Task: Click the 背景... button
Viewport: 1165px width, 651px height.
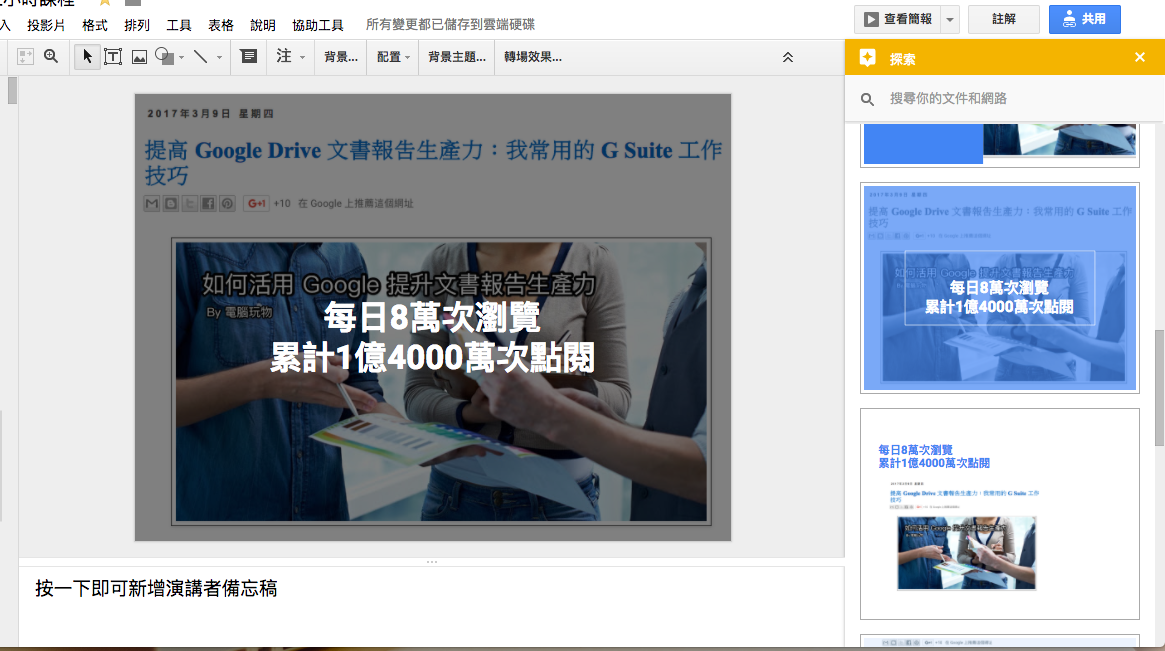Action: (341, 57)
